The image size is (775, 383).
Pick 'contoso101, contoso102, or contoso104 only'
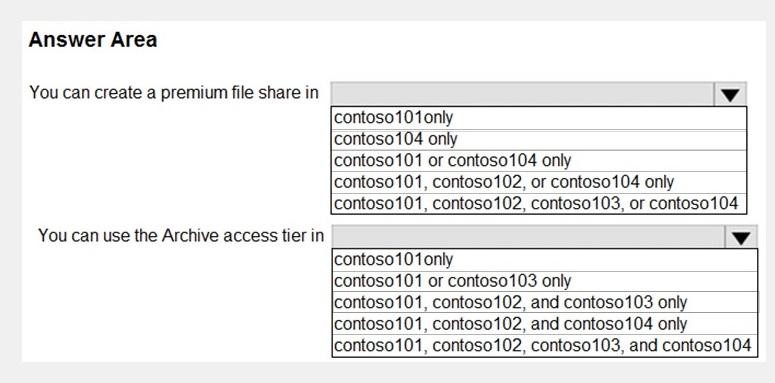point(538,182)
